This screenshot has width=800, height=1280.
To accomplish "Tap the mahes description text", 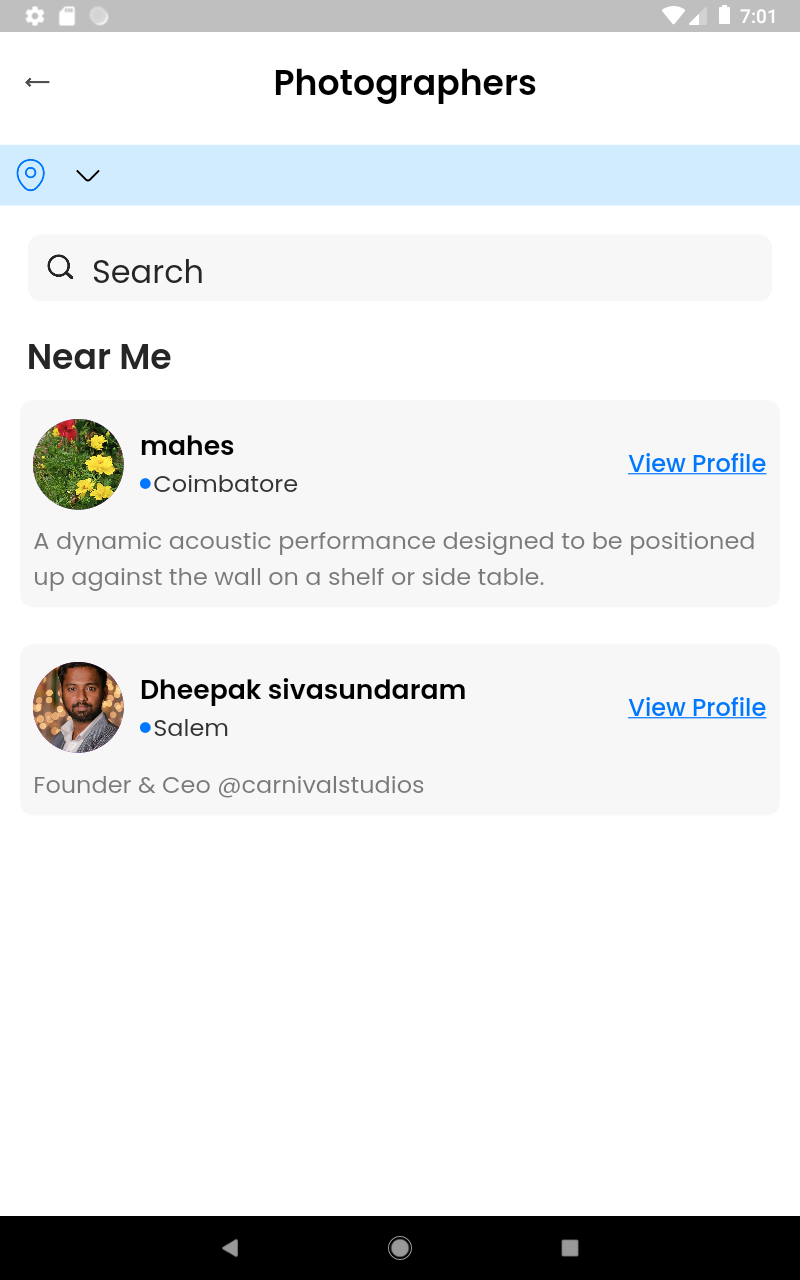I will pos(394,559).
